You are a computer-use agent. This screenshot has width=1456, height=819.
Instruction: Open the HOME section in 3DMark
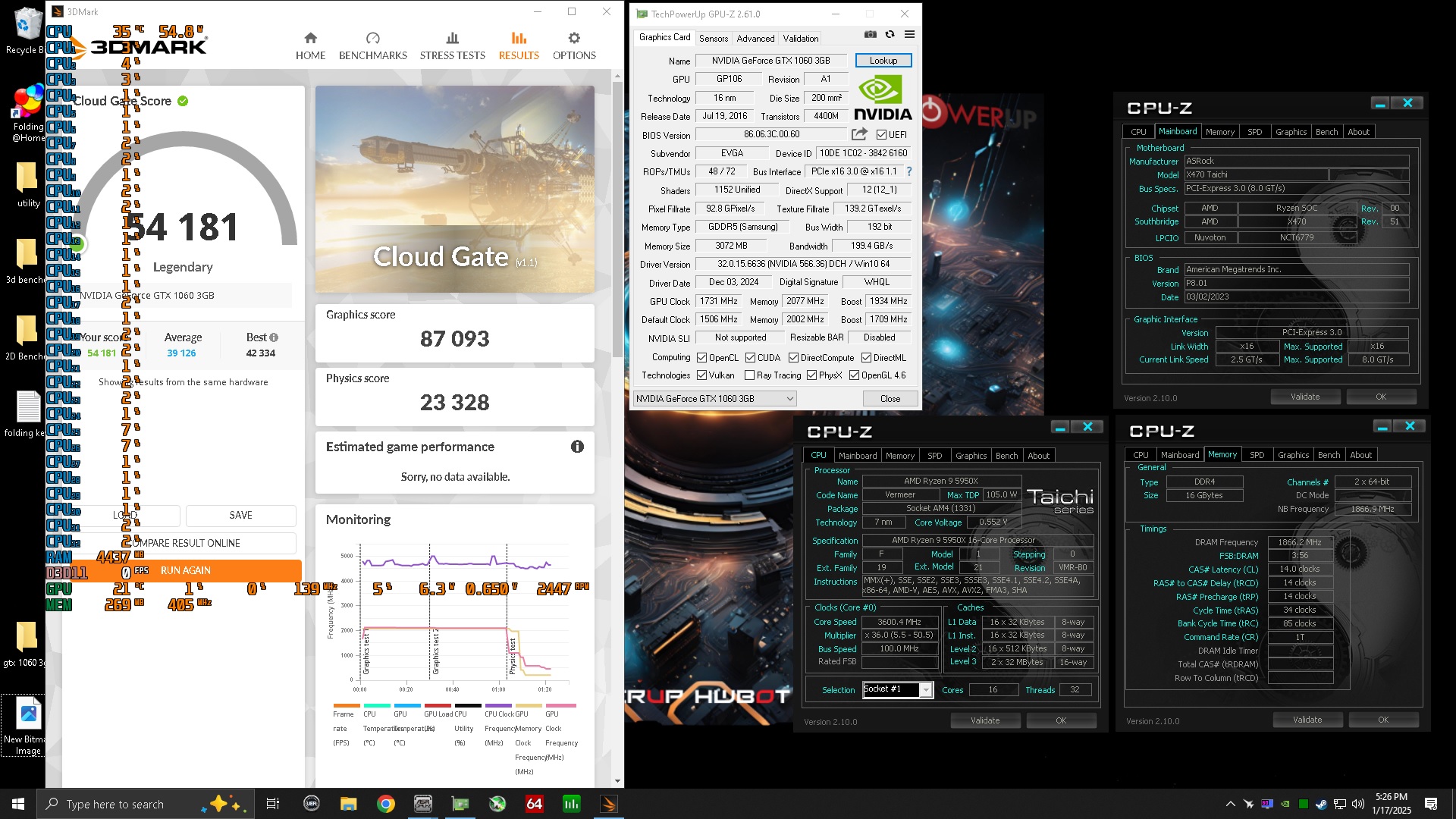310,46
